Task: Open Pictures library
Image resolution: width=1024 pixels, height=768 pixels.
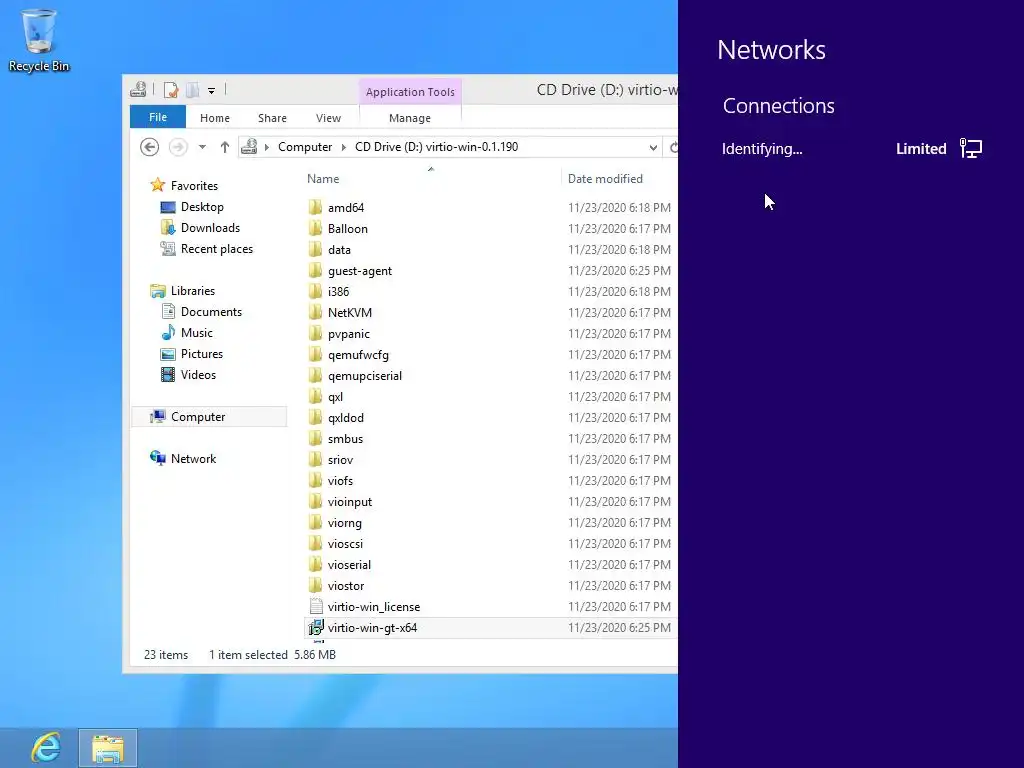Action: pyautogui.click(x=202, y=353)
